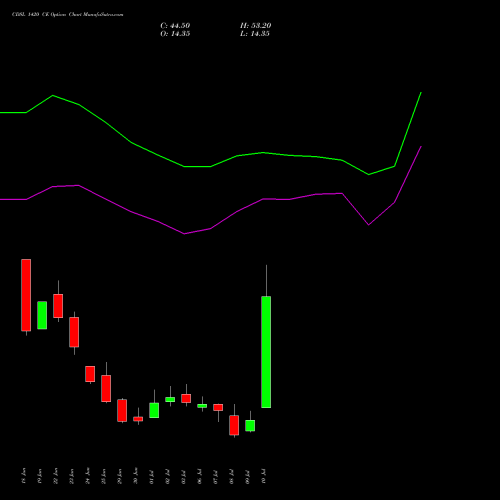500x500 pixels.
Task: Click the 24 Jun date label
Action: (88, 476)
